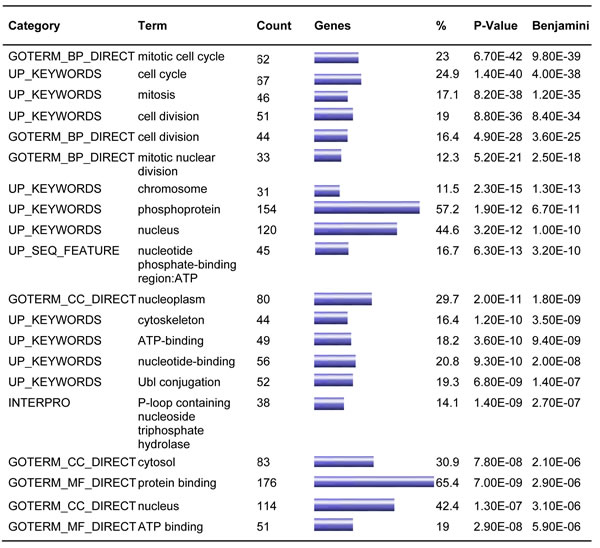
Task: Click the INTERPRO category label
Action: 39,403
